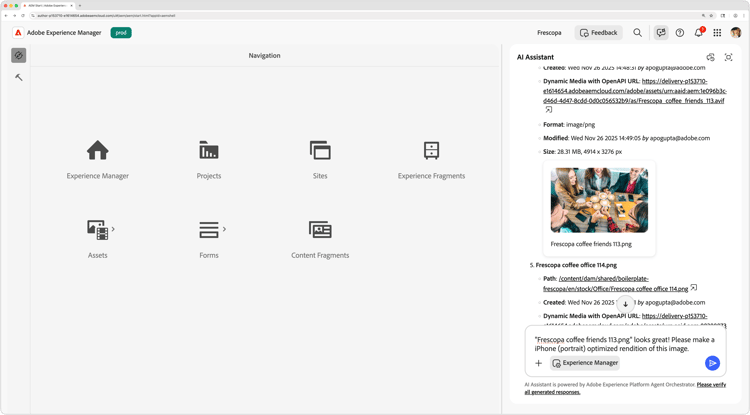Open the Feedback button

[x=598, y=33]
